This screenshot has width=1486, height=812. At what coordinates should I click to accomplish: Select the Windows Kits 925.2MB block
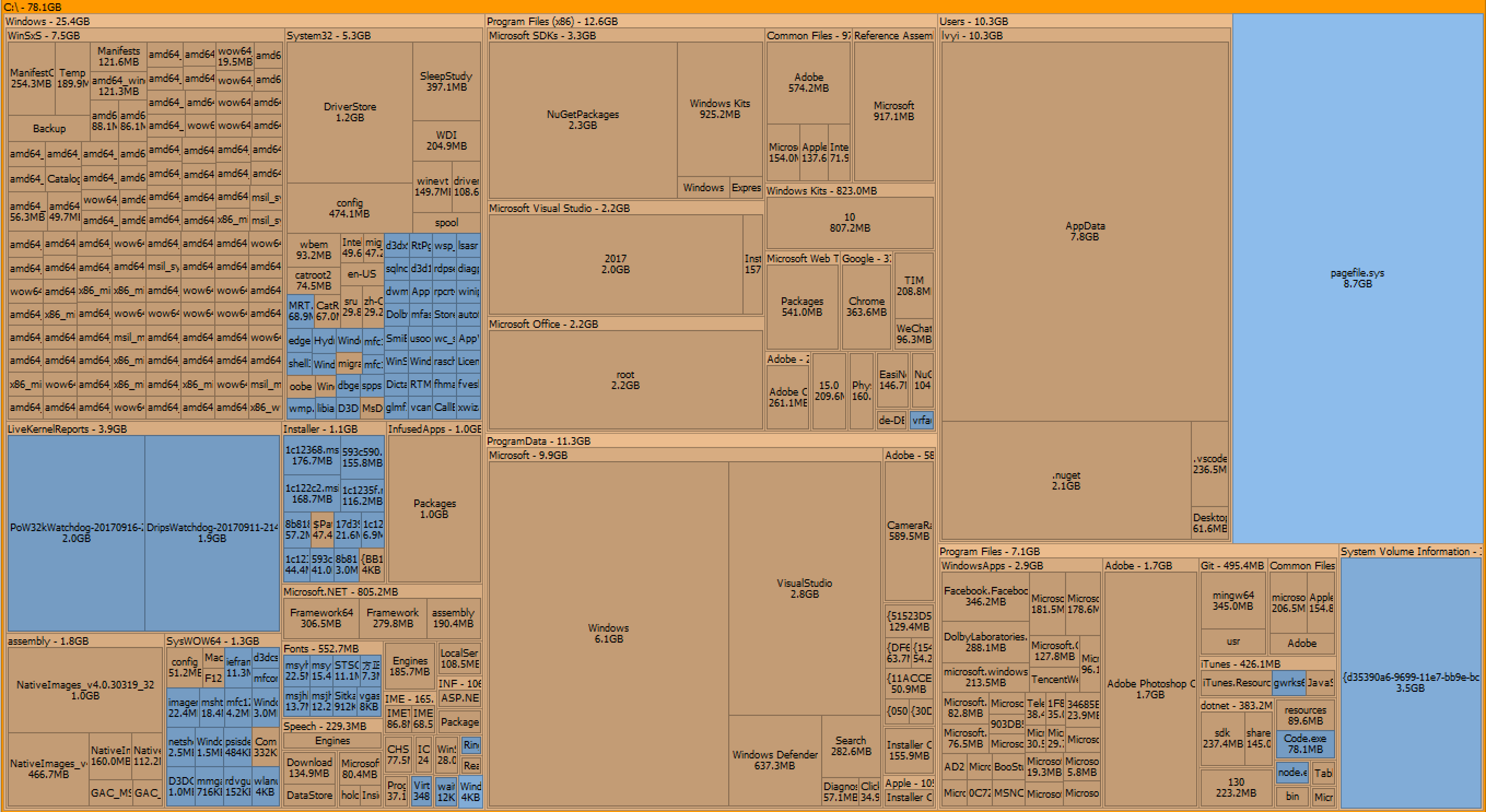[x=720, y=108]
